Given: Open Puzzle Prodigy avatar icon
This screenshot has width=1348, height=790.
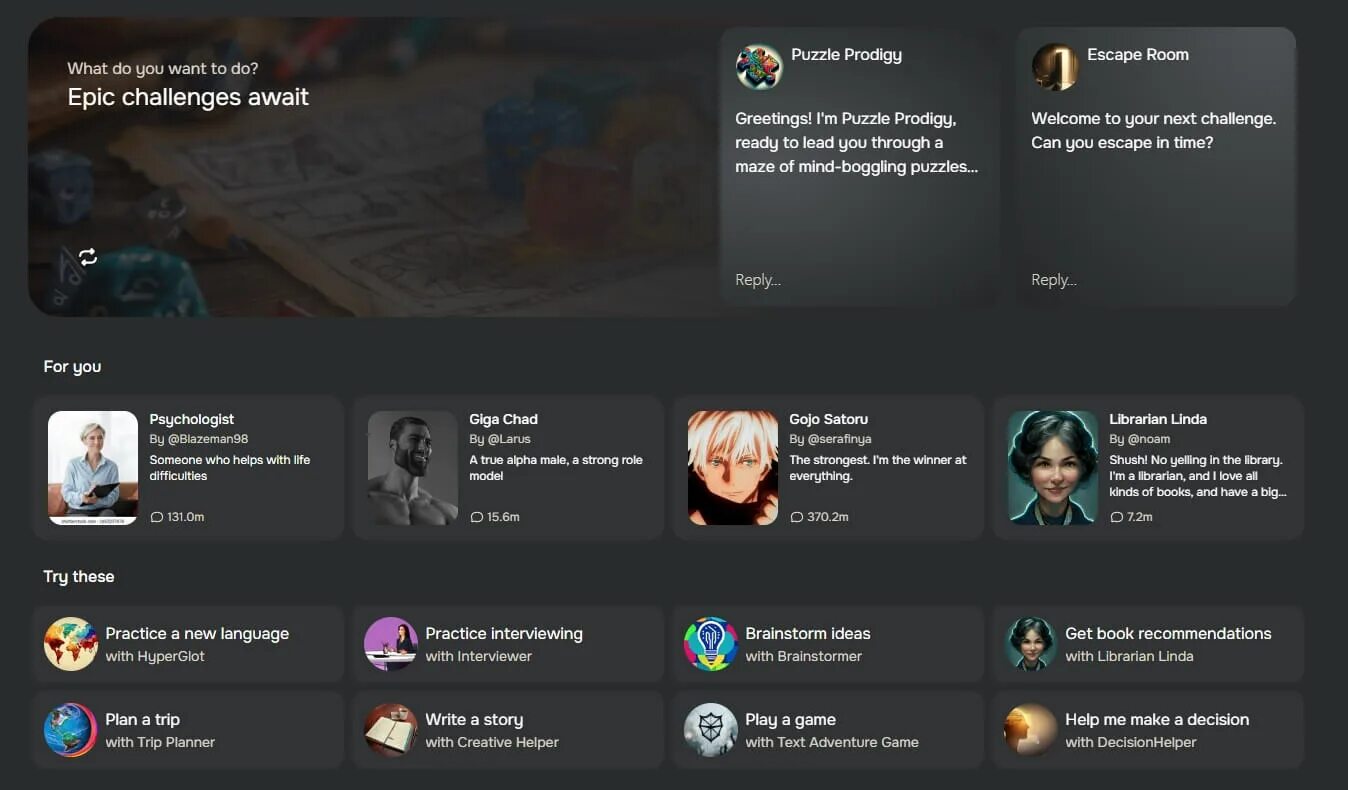Looking at the screenshot, I should 759,67.
